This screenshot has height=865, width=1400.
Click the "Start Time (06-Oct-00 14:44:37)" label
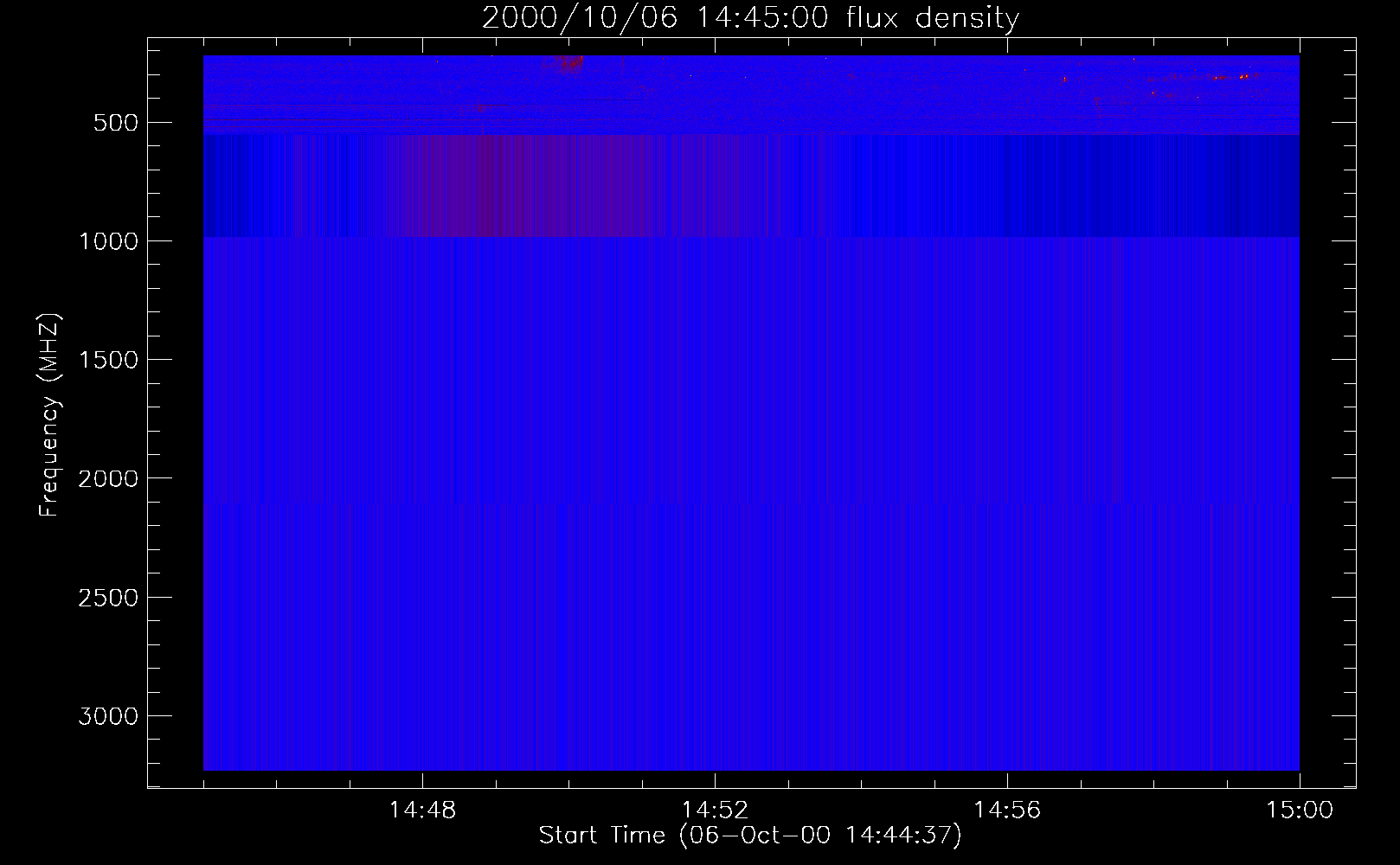pos(750,836)
